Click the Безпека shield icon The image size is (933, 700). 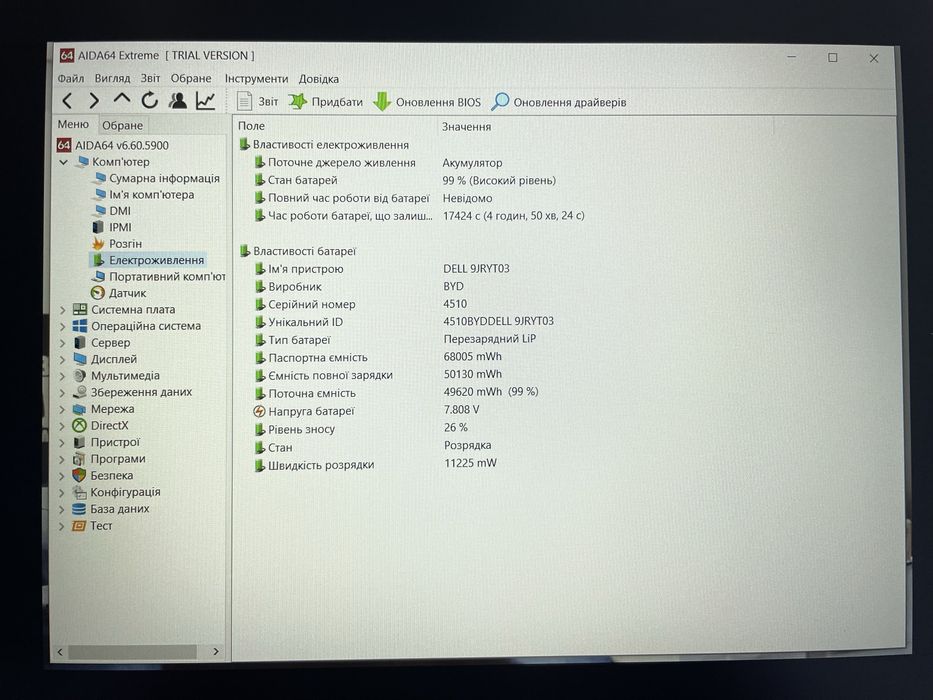point(79,476)
